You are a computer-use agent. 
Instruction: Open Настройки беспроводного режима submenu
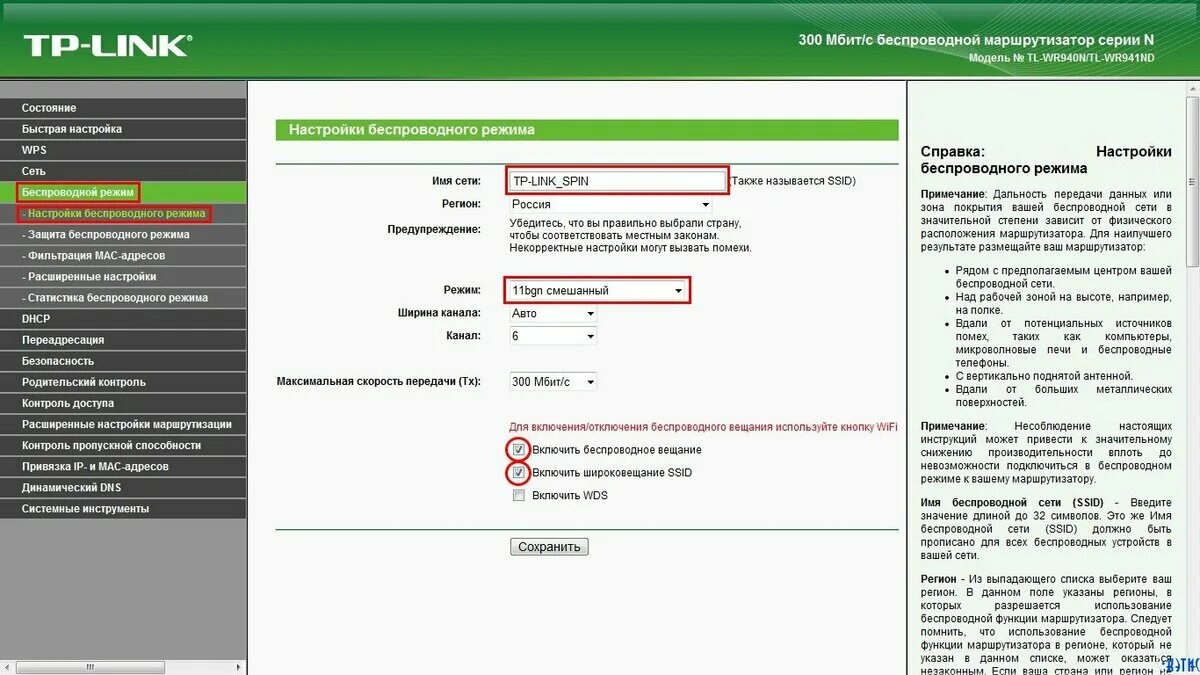coord(122,213)
